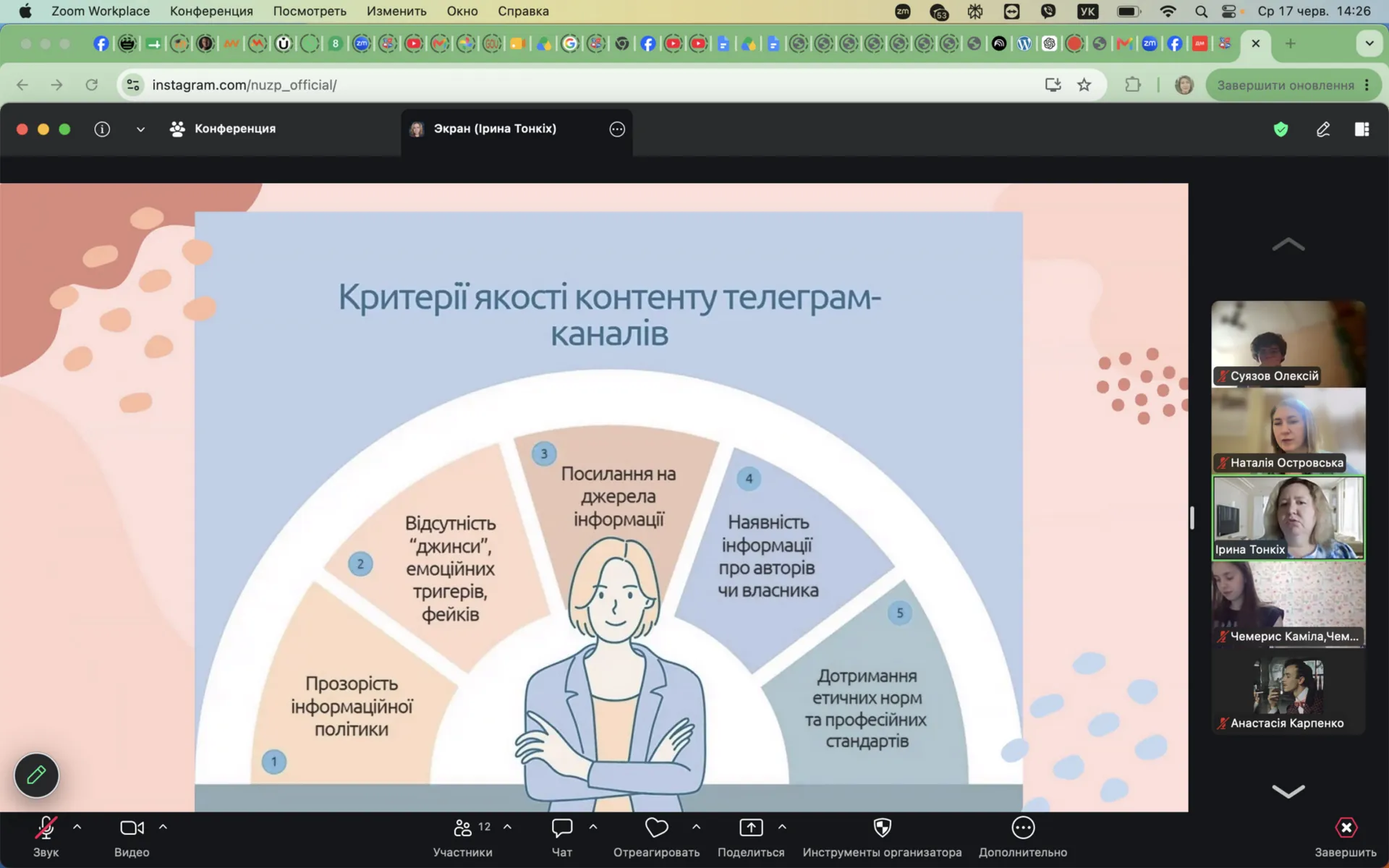Open the browser extensions puzzle icon

(x=1133, y=85)
